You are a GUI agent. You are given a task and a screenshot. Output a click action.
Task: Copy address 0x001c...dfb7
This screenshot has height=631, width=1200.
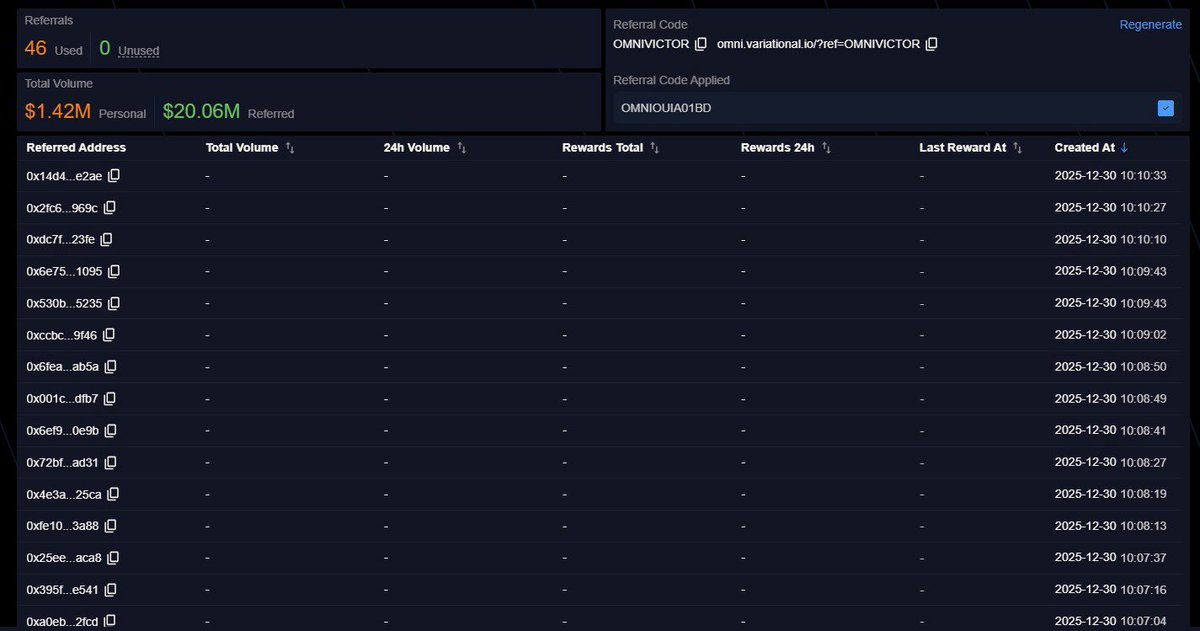click(x=110, y=398)
